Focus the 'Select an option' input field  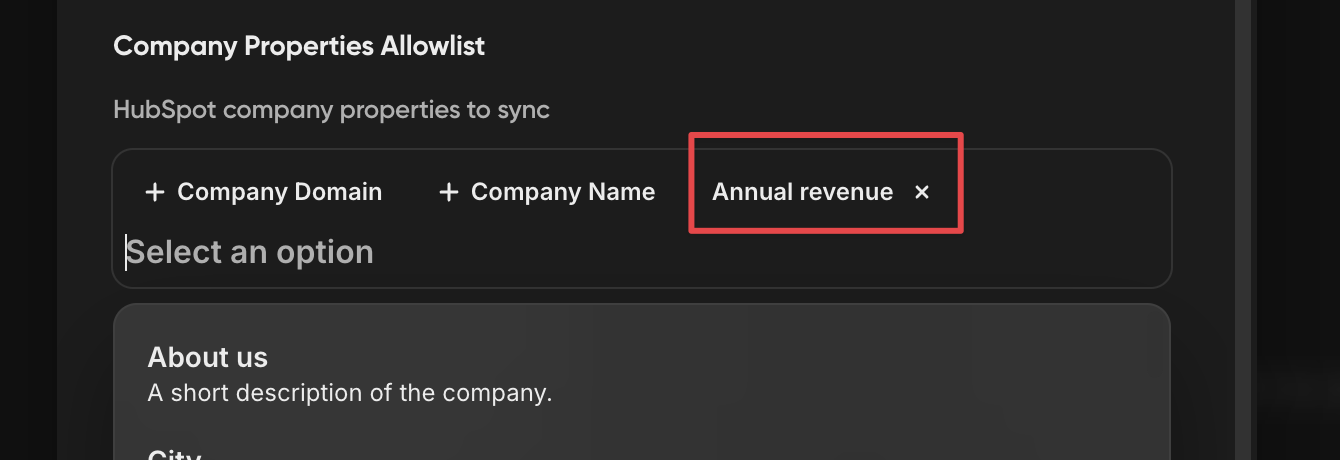[641, 252]
